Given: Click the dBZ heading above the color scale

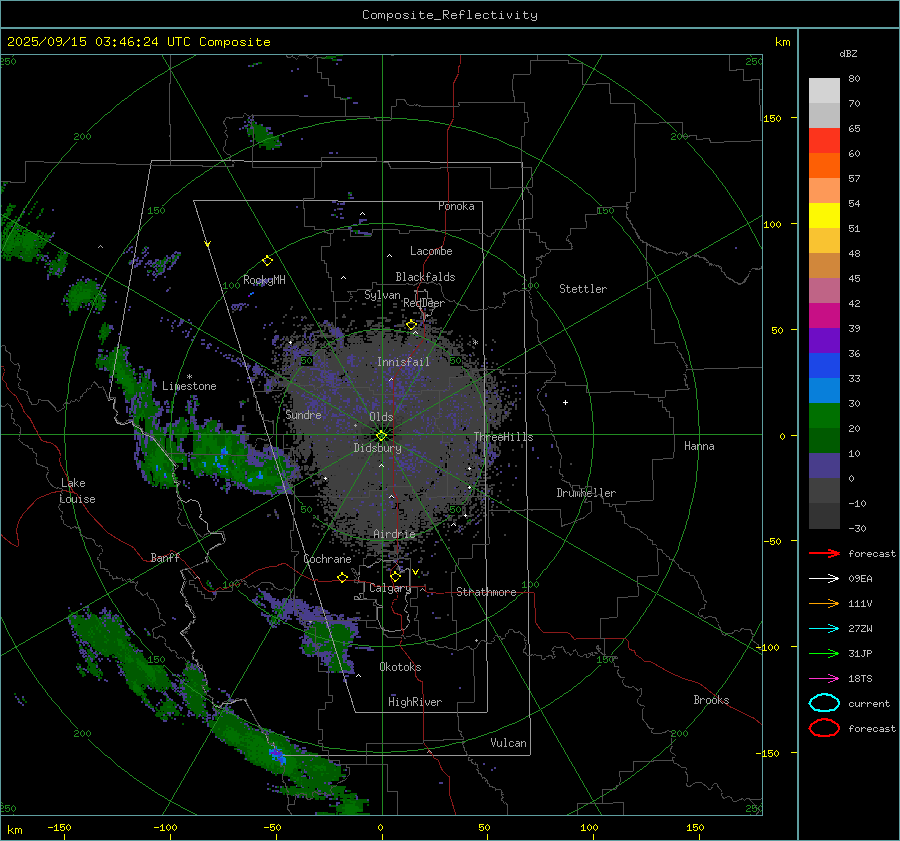Looking at the screenshot, I should tap(848, 53).
